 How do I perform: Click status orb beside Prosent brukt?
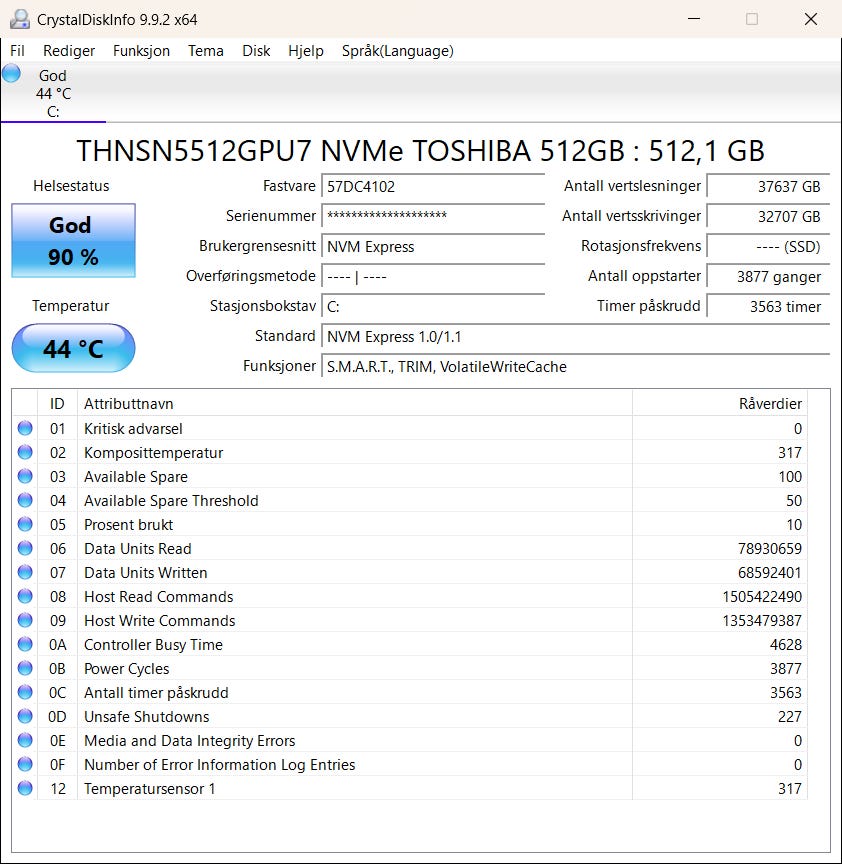pyautogui.click(x=25, y=524)
